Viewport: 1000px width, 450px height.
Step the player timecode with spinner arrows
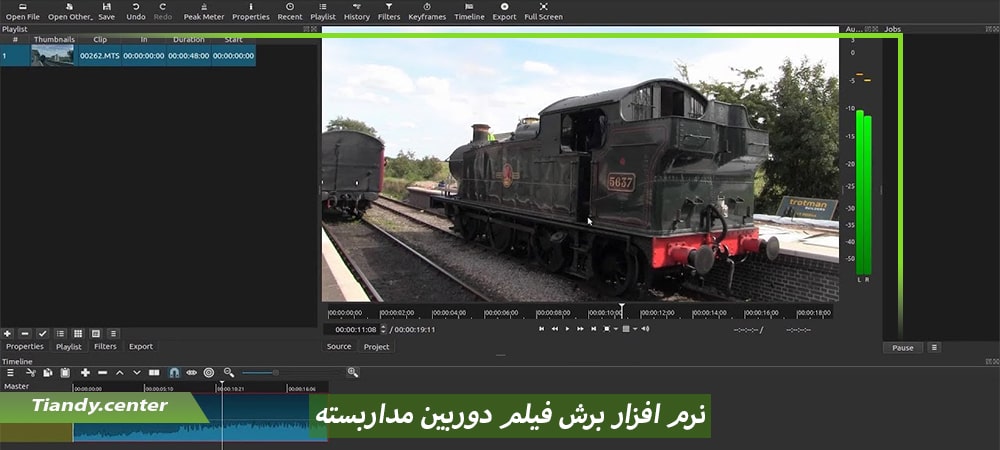(383, 330)
